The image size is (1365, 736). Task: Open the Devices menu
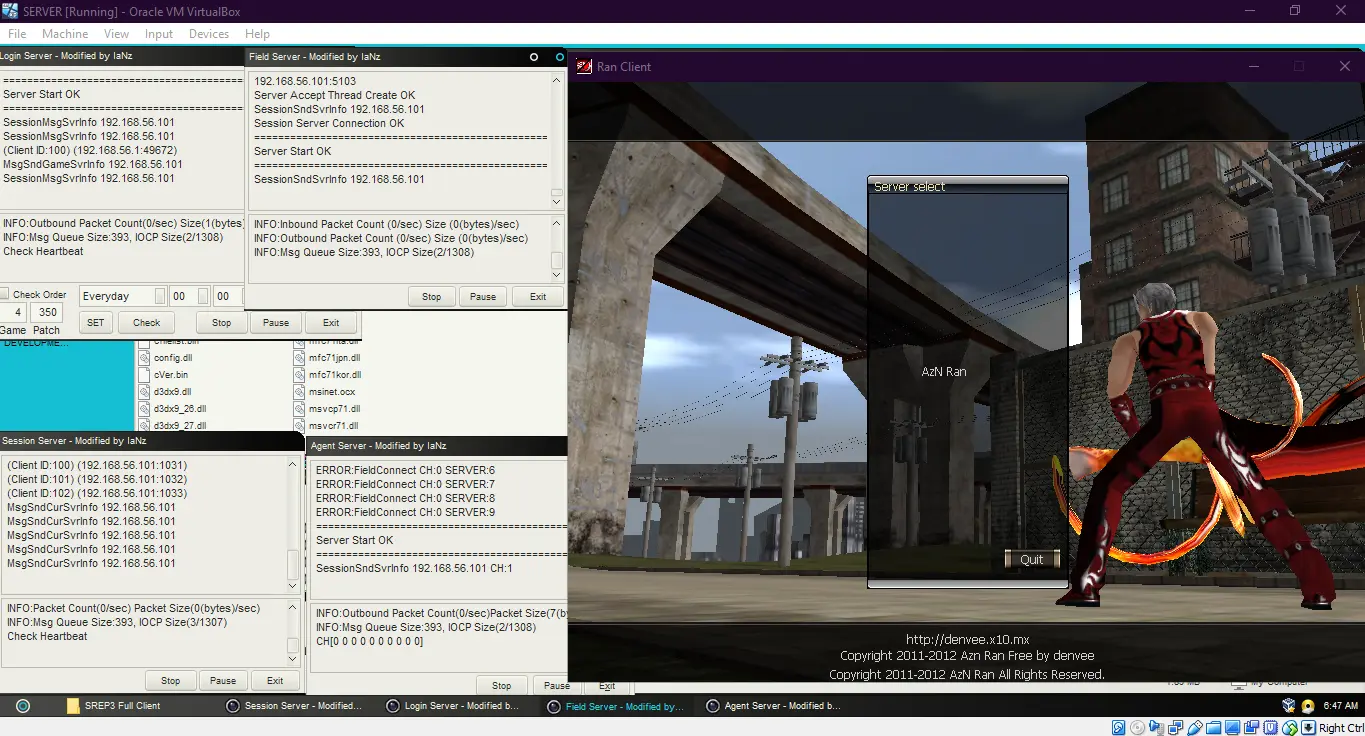point(209,34)
